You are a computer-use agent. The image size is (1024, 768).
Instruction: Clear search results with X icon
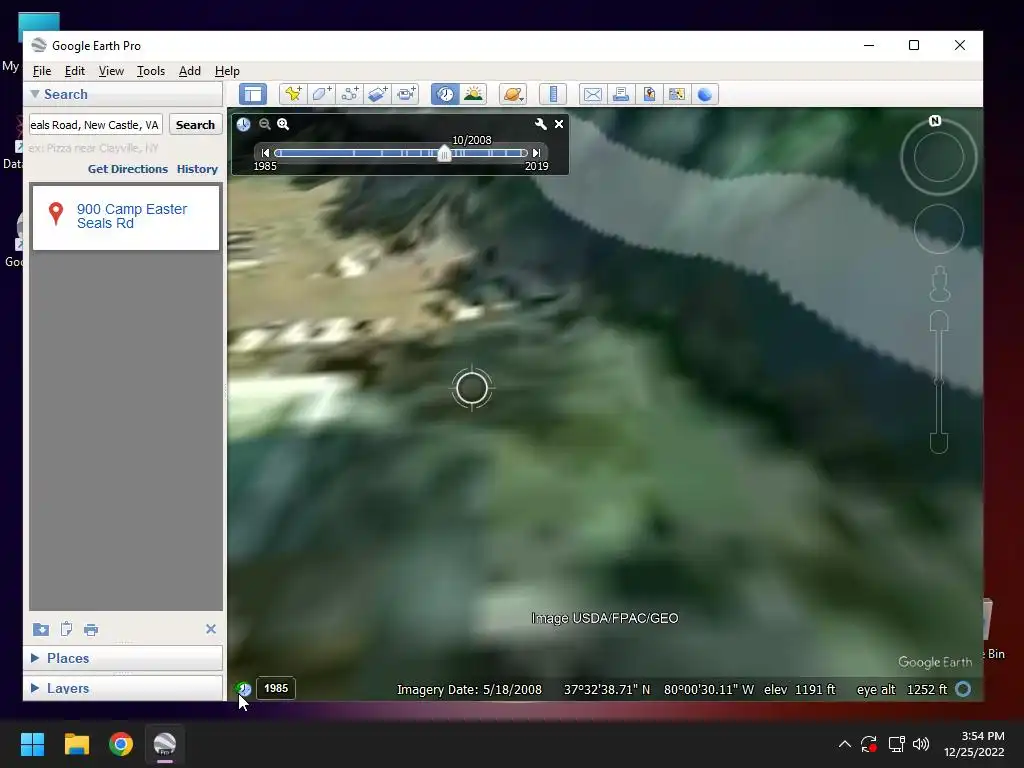(211, 629)
